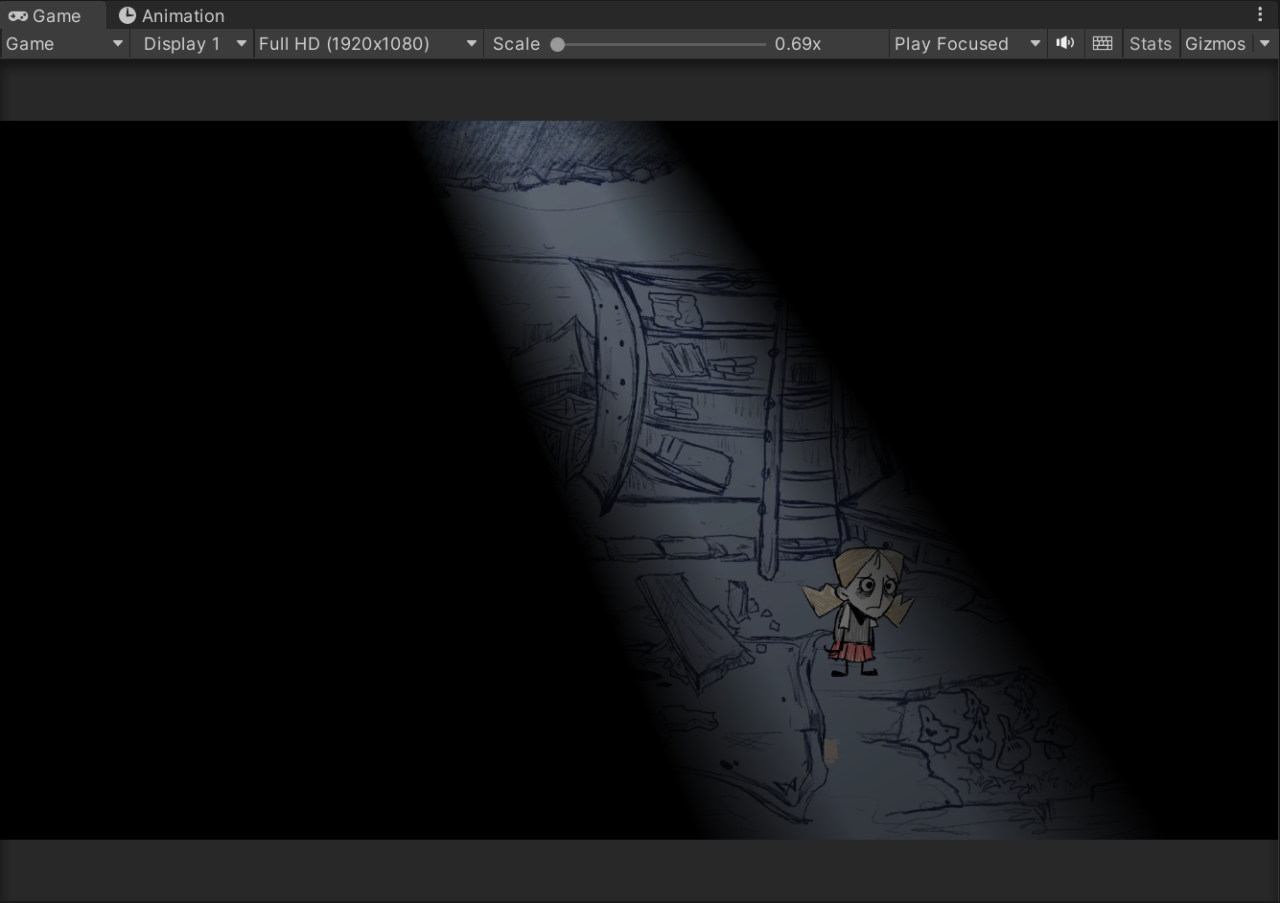Click the Scale slider handle
The width and height of the screenshot is (1280, 903).
click(557, 44)
